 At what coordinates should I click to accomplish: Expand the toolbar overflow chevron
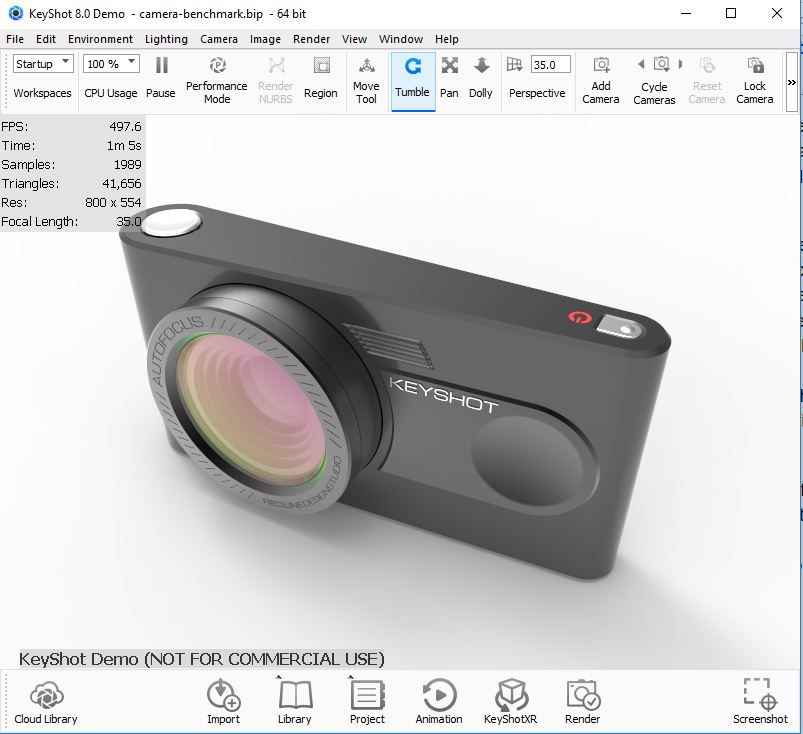[x=792, y=82]
